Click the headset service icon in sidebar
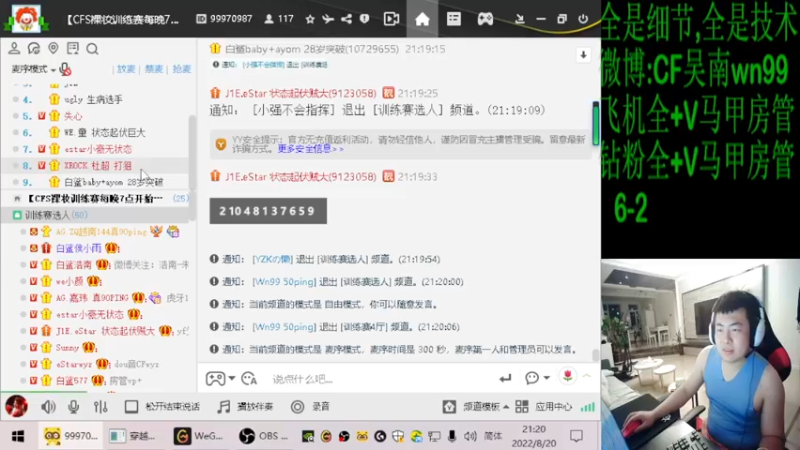 pyautogui.click(x=34, y=48)
